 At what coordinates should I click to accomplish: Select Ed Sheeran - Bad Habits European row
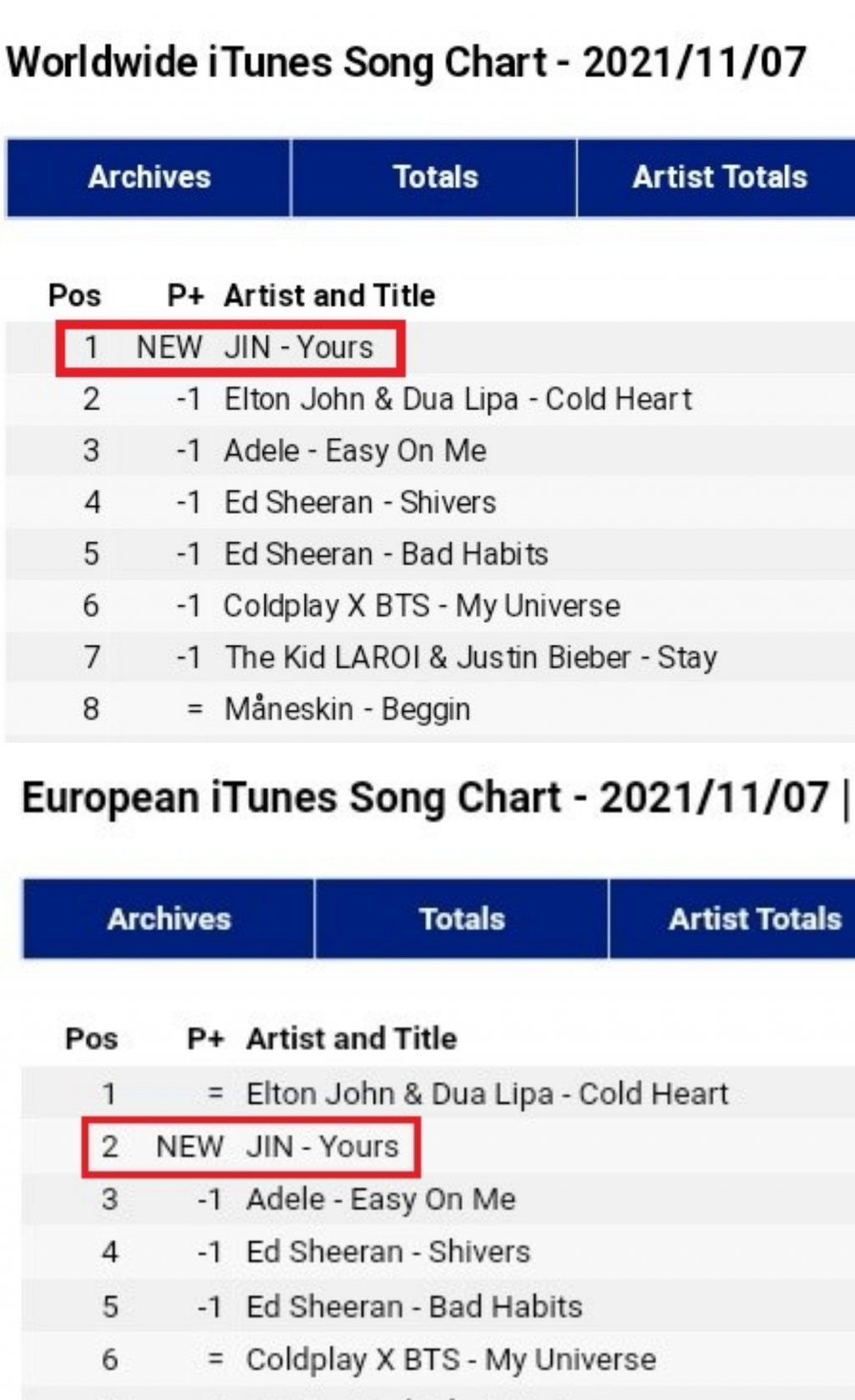tap(438, 1306)
